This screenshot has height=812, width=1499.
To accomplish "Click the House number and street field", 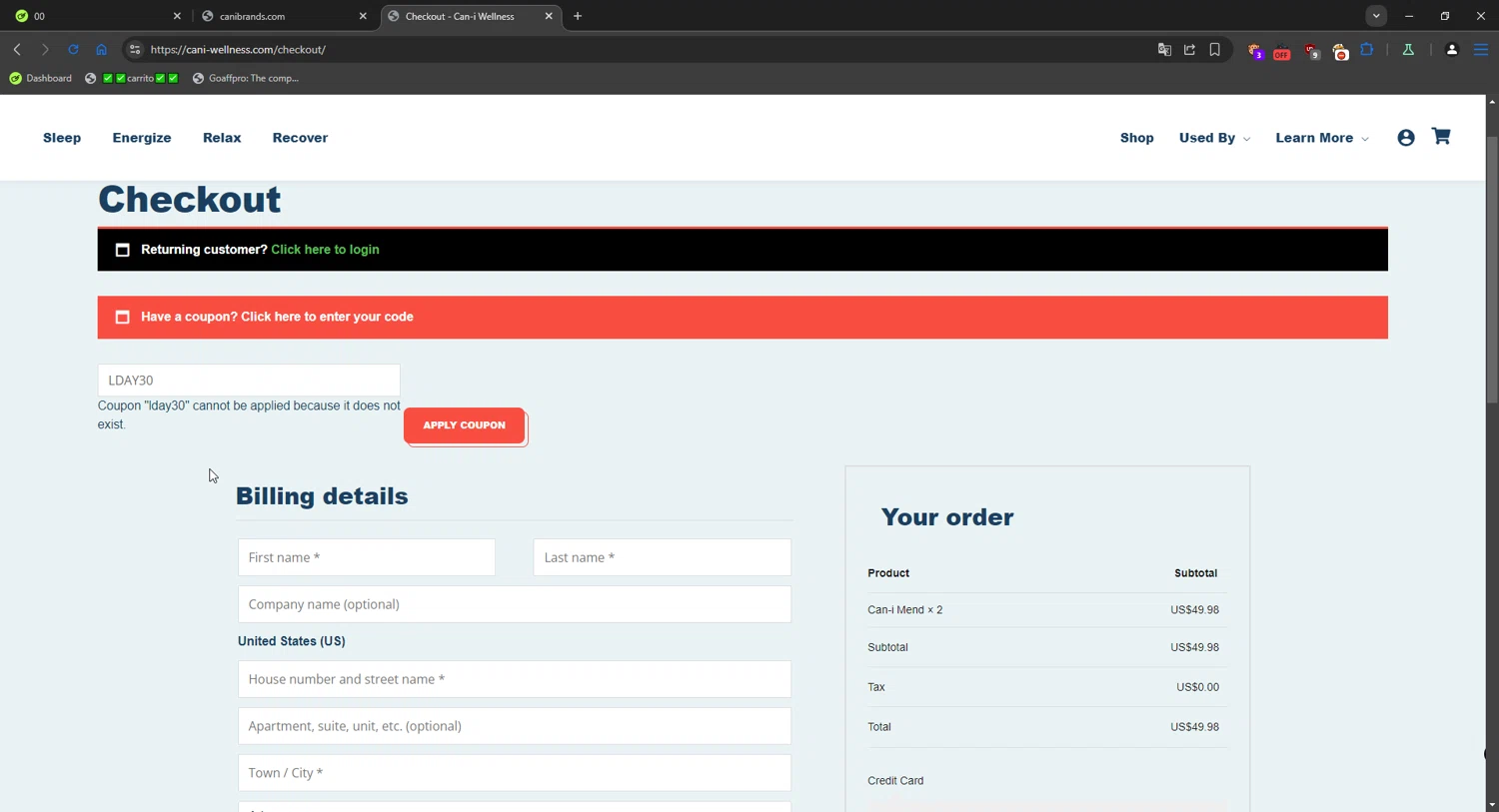I will click(515, 679).
